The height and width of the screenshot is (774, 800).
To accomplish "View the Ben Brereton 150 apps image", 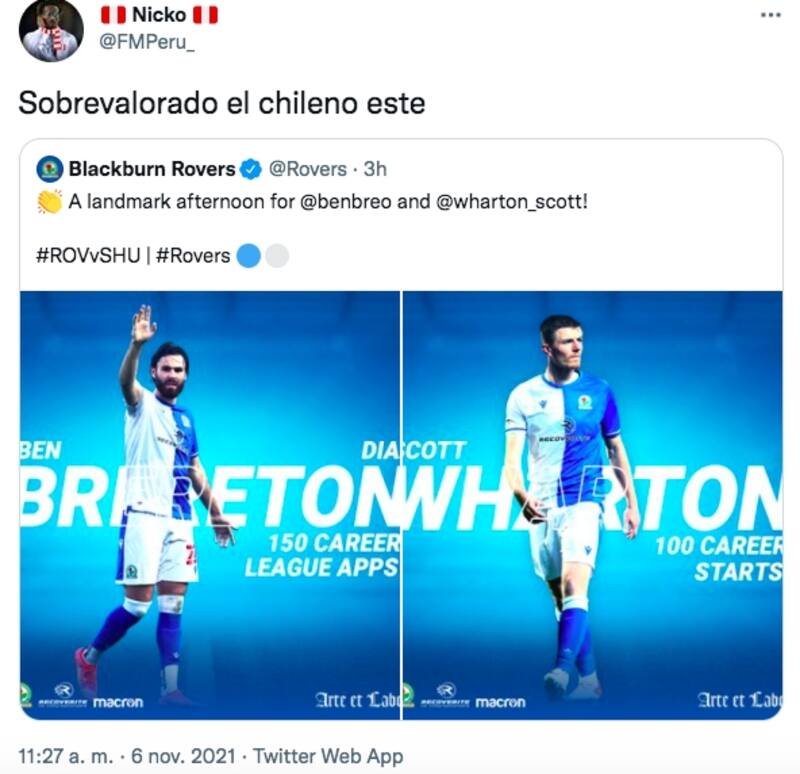I will tap(210, 505).
